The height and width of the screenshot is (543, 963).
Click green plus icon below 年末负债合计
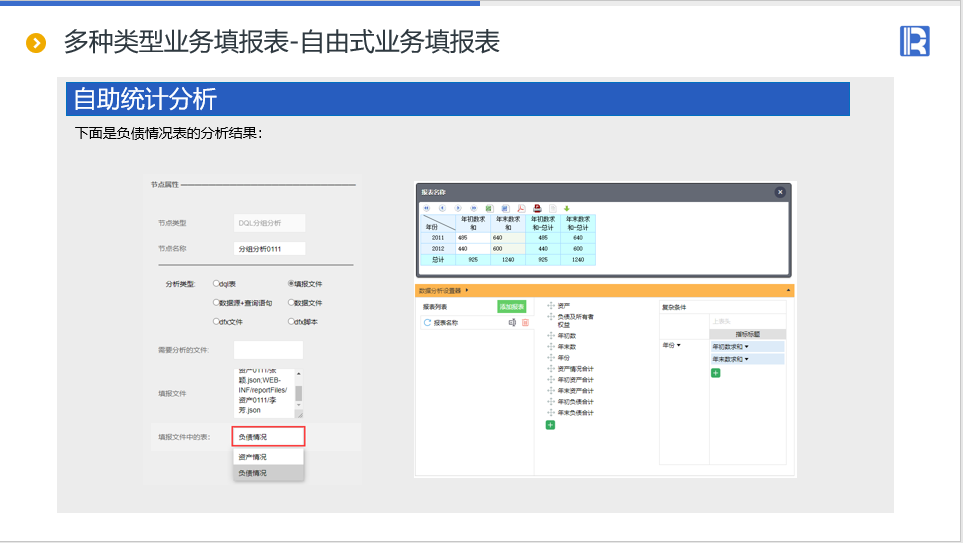click(550, 425)
